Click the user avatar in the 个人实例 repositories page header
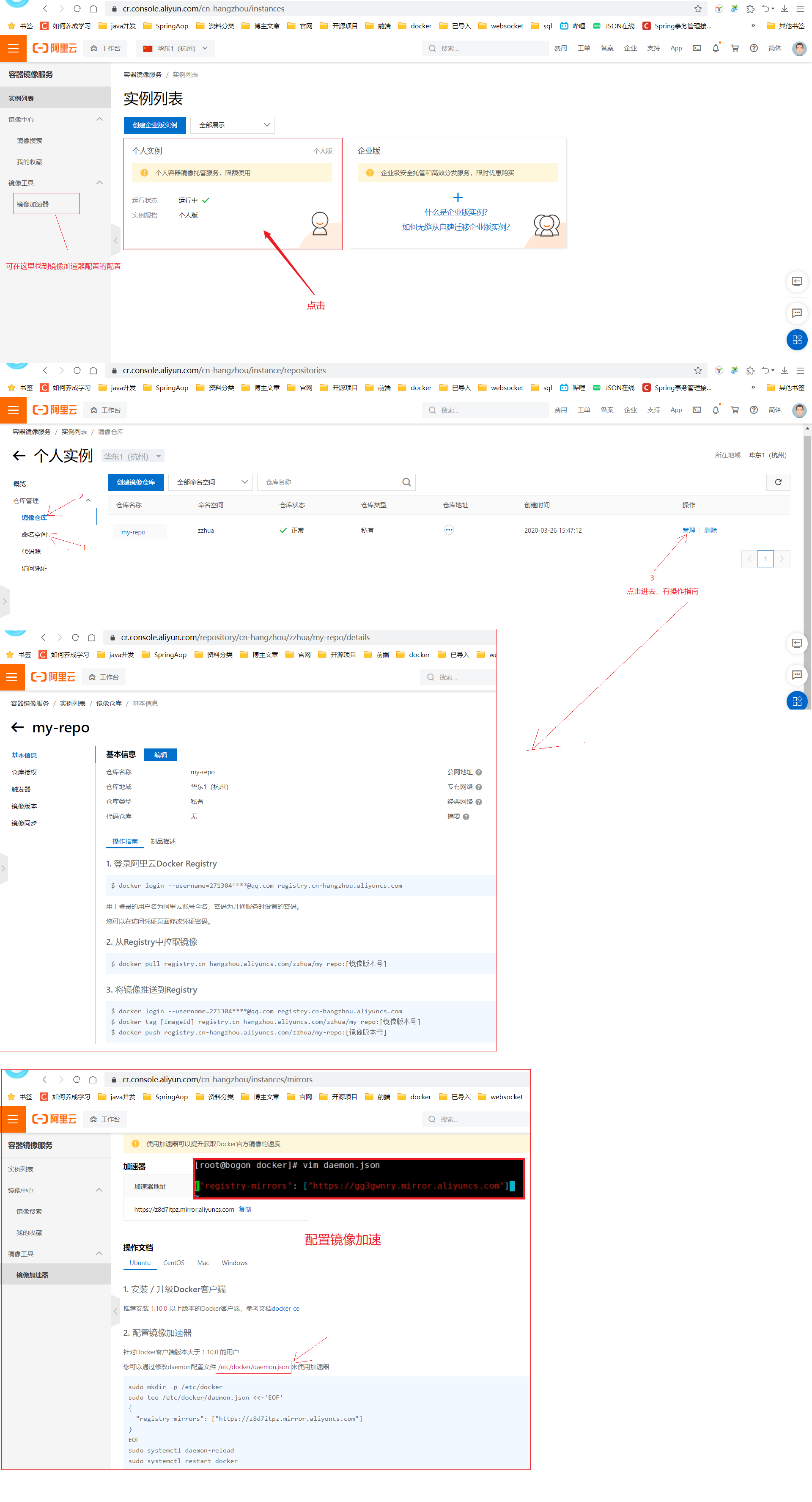 coord(799,410)
